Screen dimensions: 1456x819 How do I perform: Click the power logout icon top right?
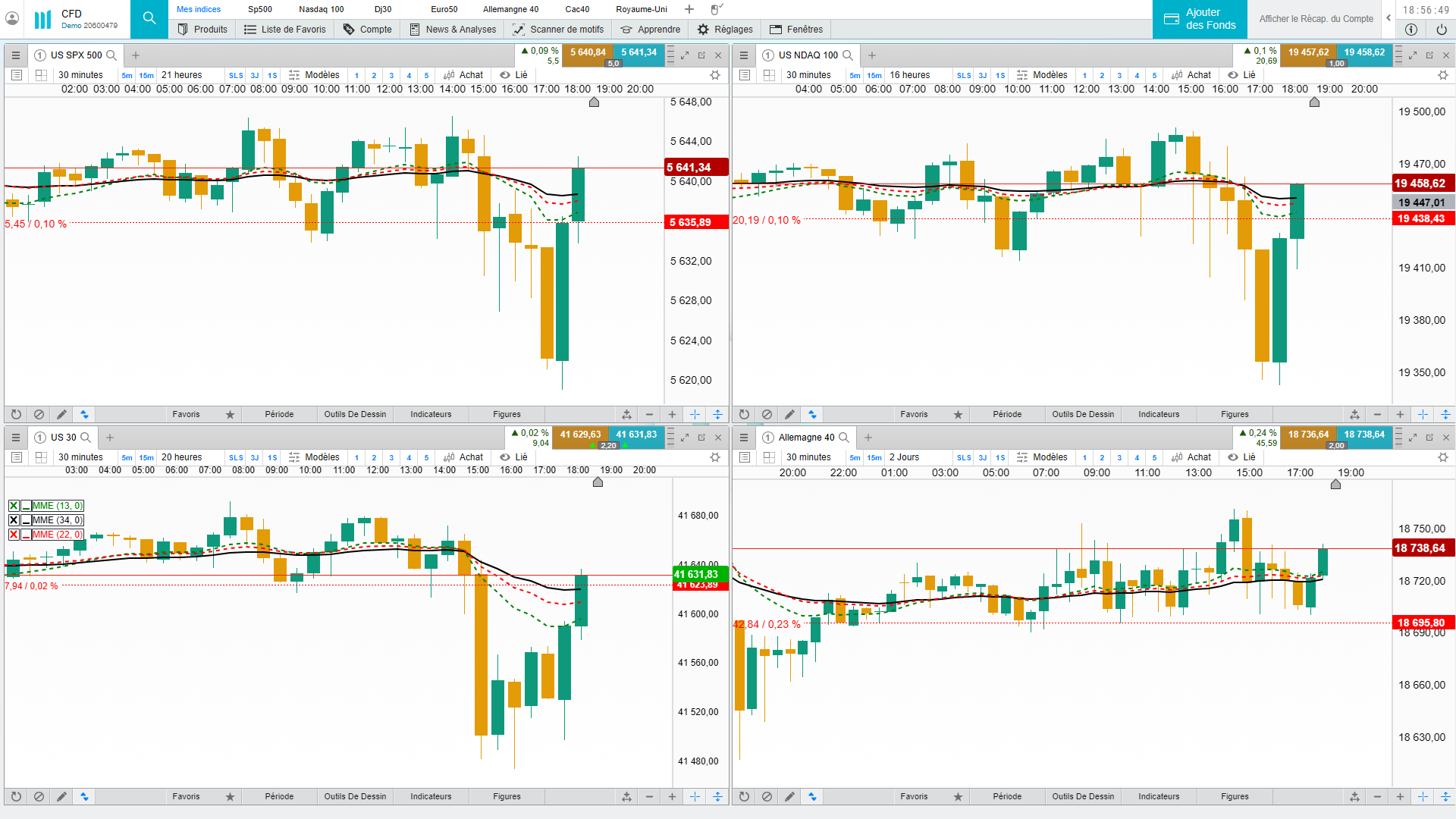[1441, 30]
